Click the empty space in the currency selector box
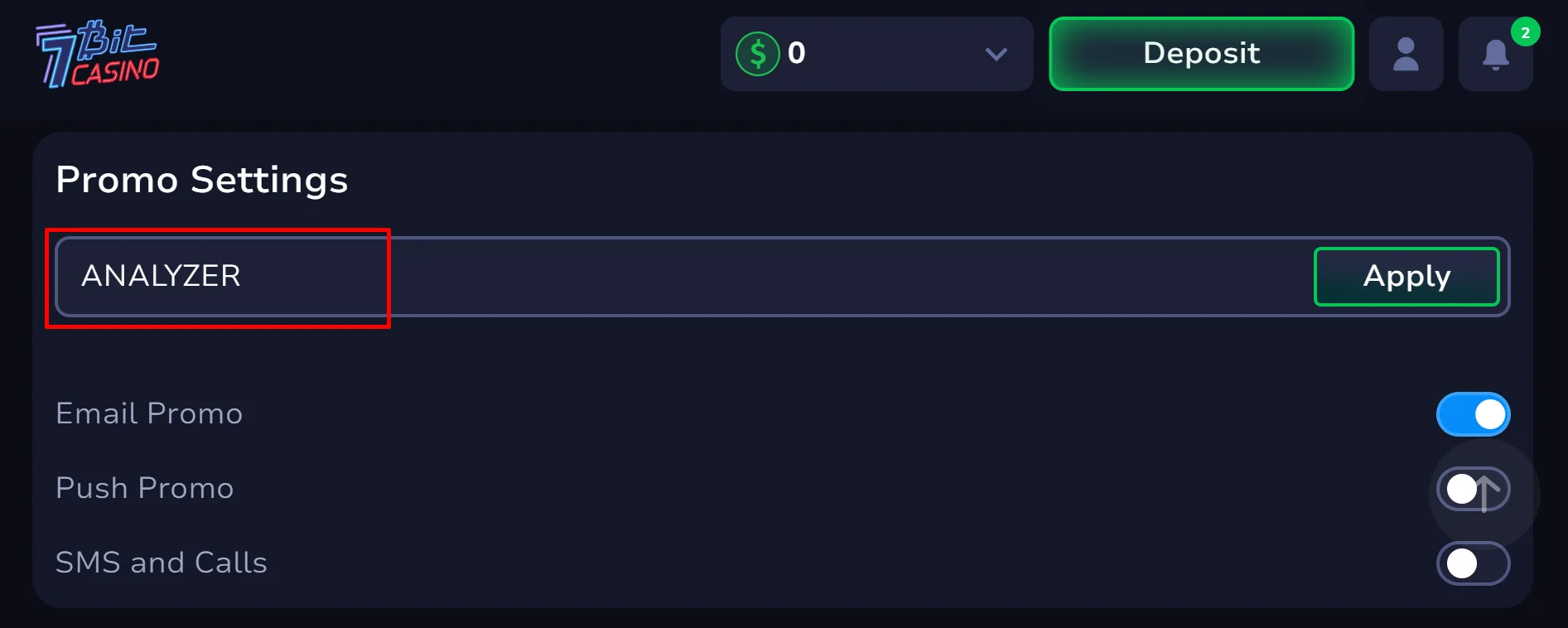 pos(895,55)
